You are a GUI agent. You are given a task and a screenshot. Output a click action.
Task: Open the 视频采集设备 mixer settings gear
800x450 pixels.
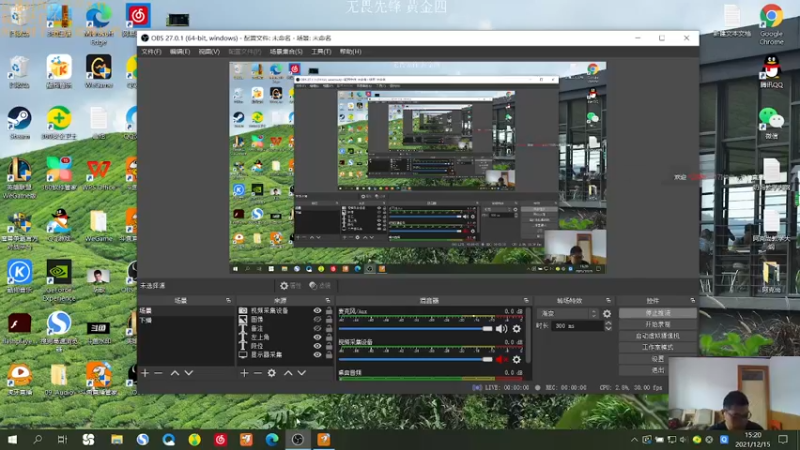coord(517,360)
